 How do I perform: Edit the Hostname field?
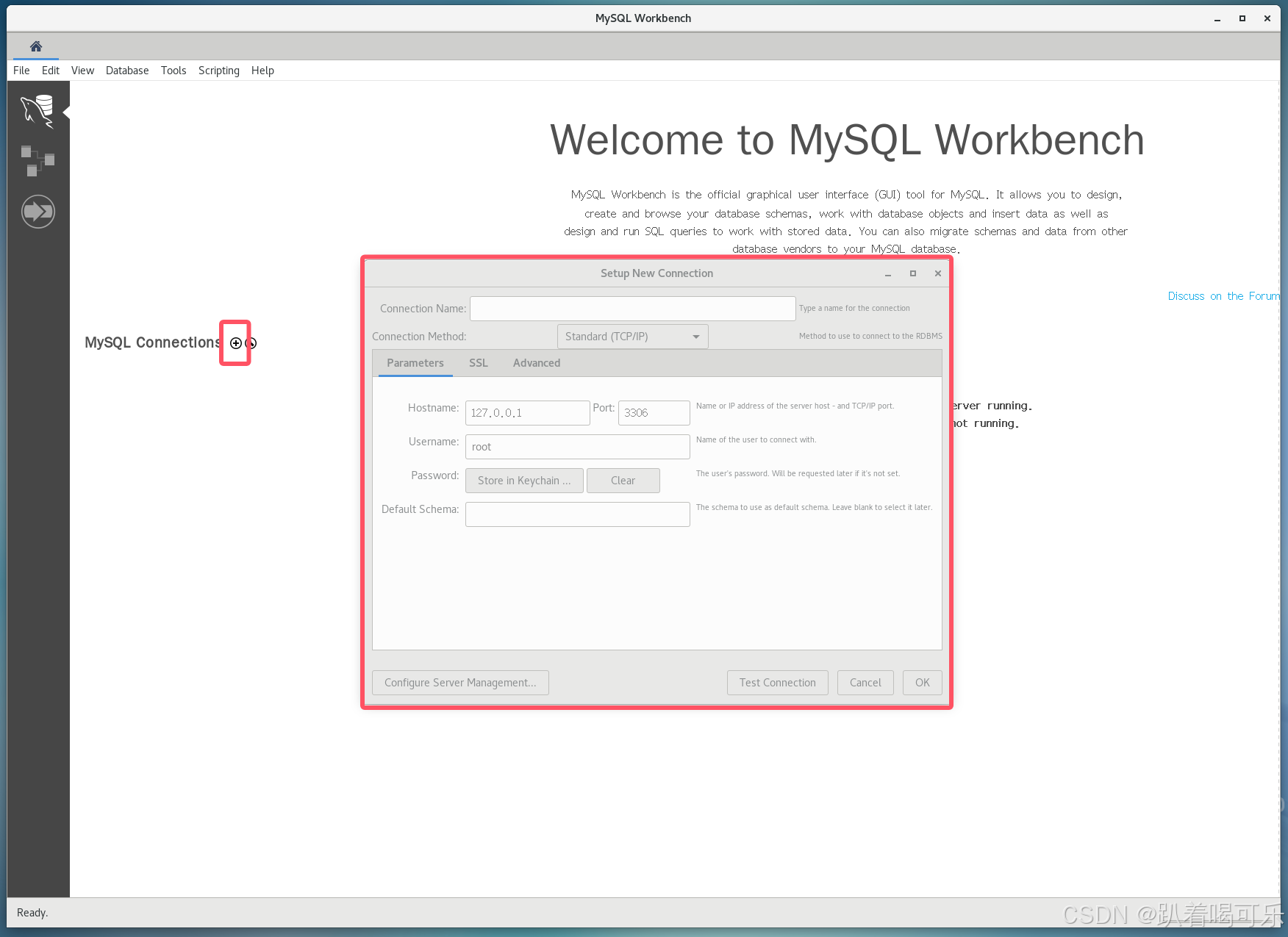tap(528, 413)
